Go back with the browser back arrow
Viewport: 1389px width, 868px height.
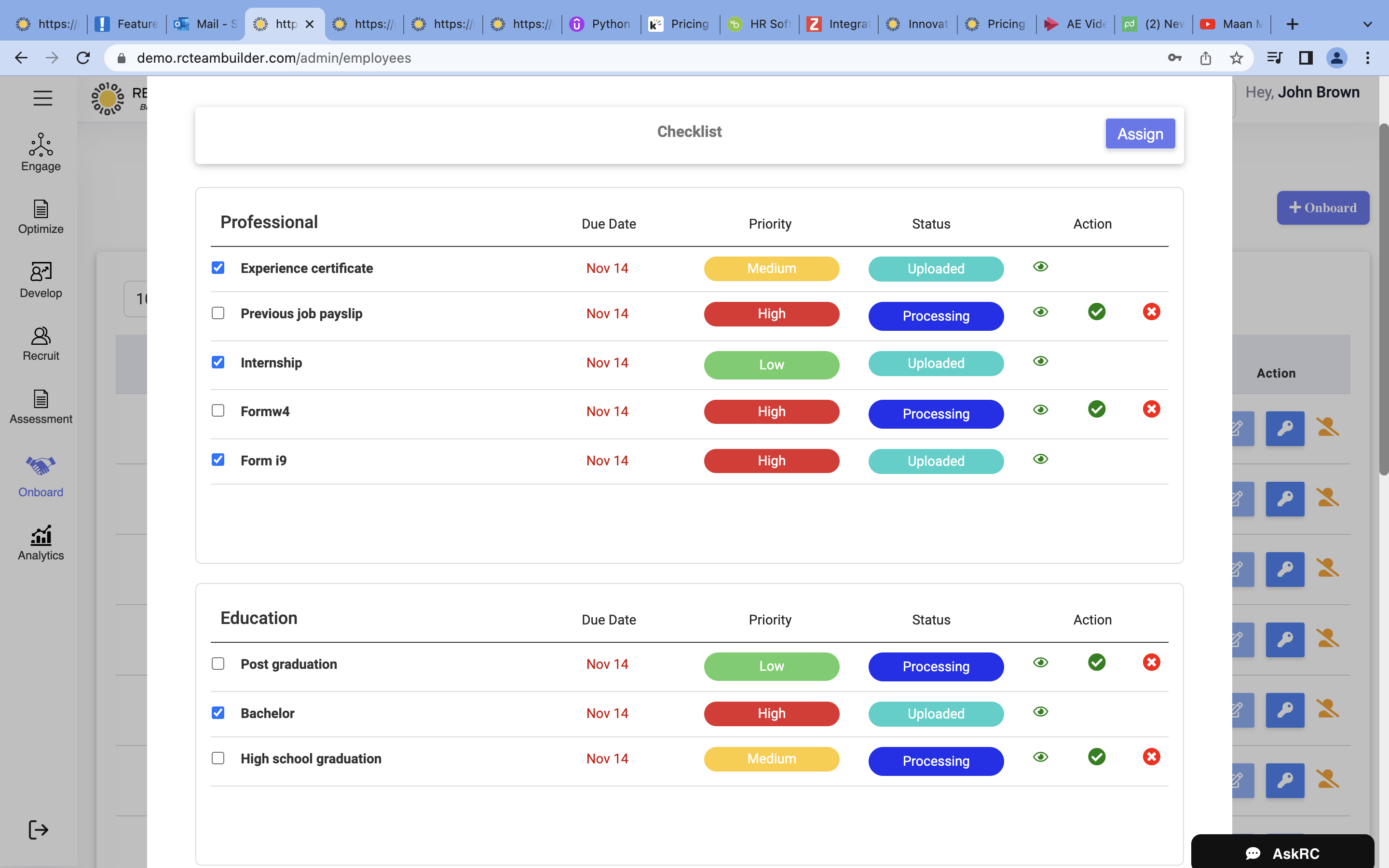[x=21, y=58]
